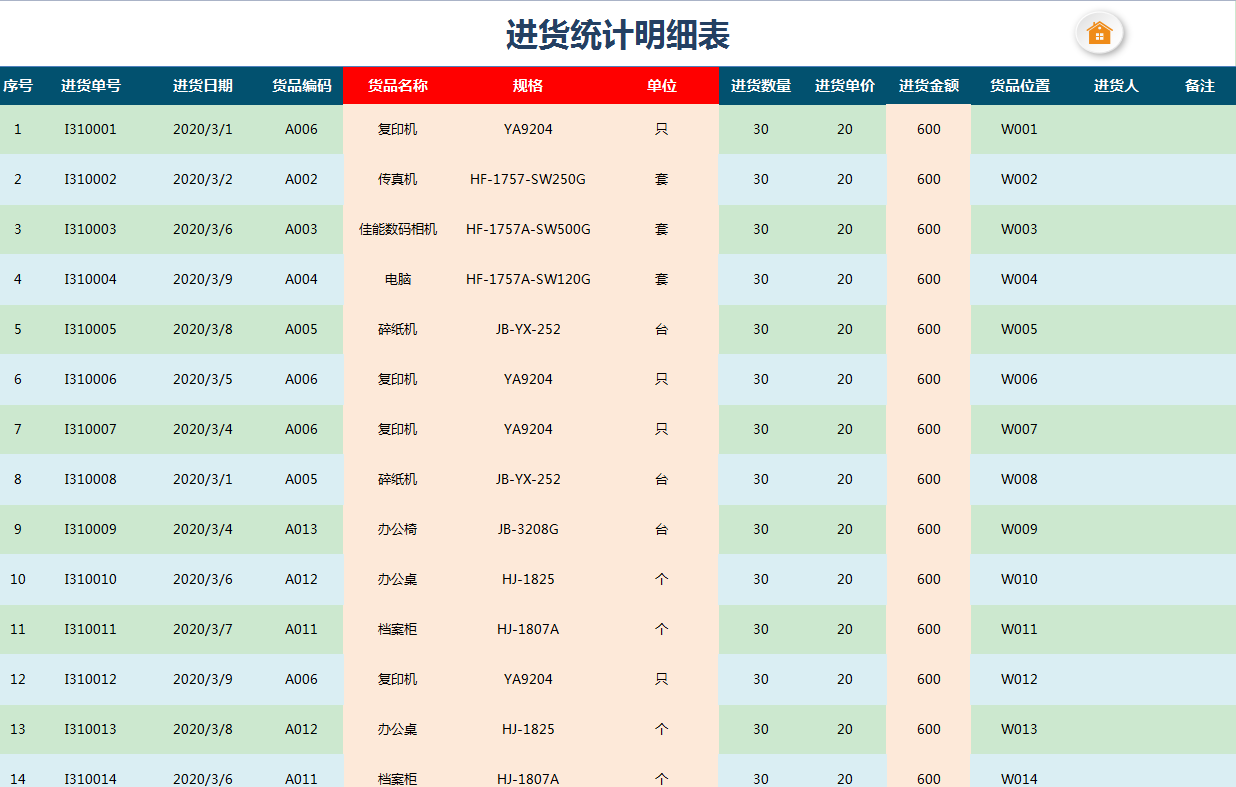The image size is (1236, 787).
Task: Click the 进货金额 column header
Action: [x=929, y=86]
